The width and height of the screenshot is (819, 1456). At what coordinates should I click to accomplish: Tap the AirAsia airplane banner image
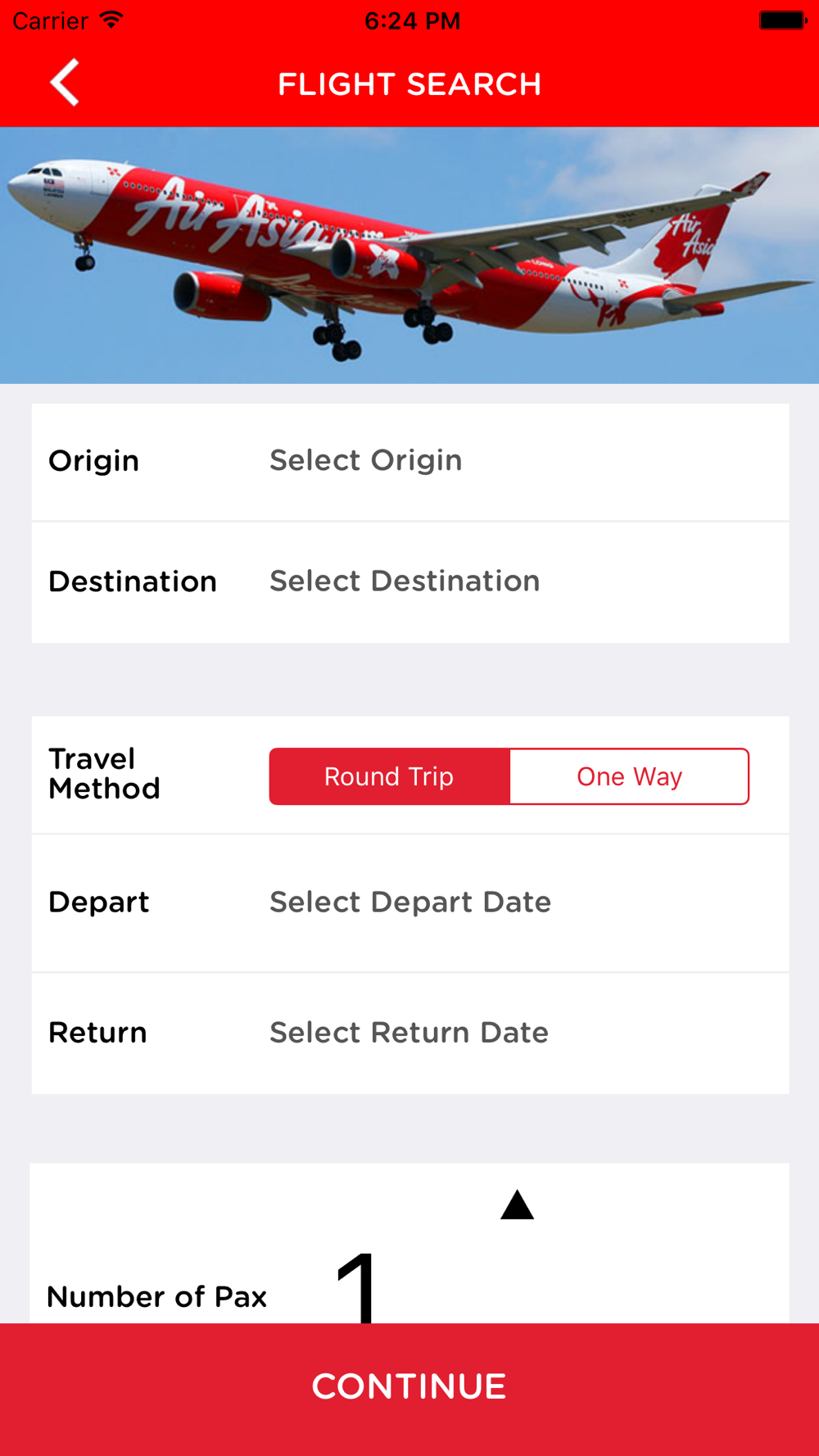coord(409,255)
